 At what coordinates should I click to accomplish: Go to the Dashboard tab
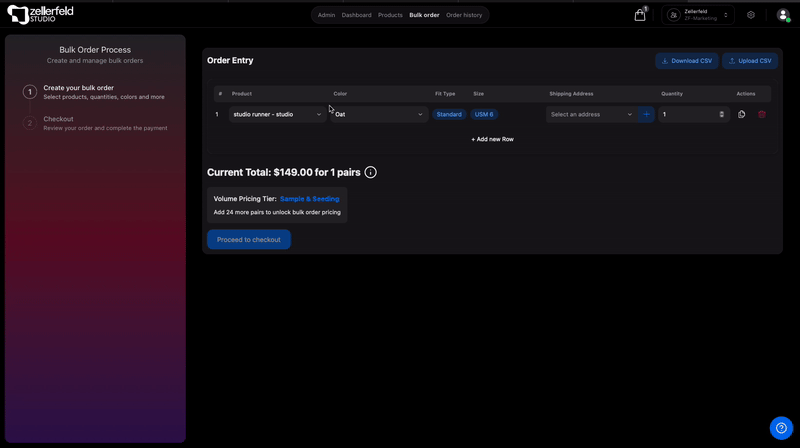pyautogui.click(x=356, y=15)
